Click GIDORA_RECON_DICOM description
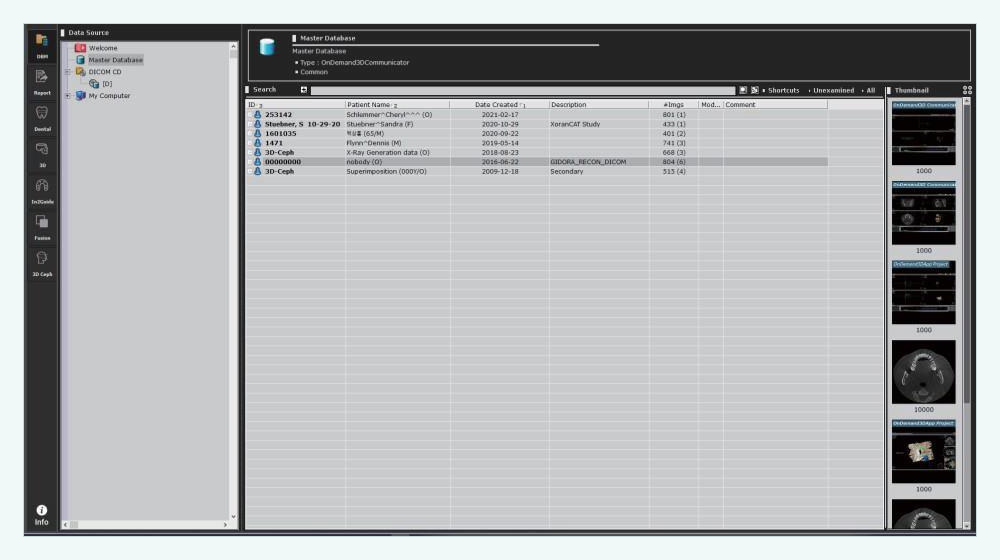 (x=588, y=162)
